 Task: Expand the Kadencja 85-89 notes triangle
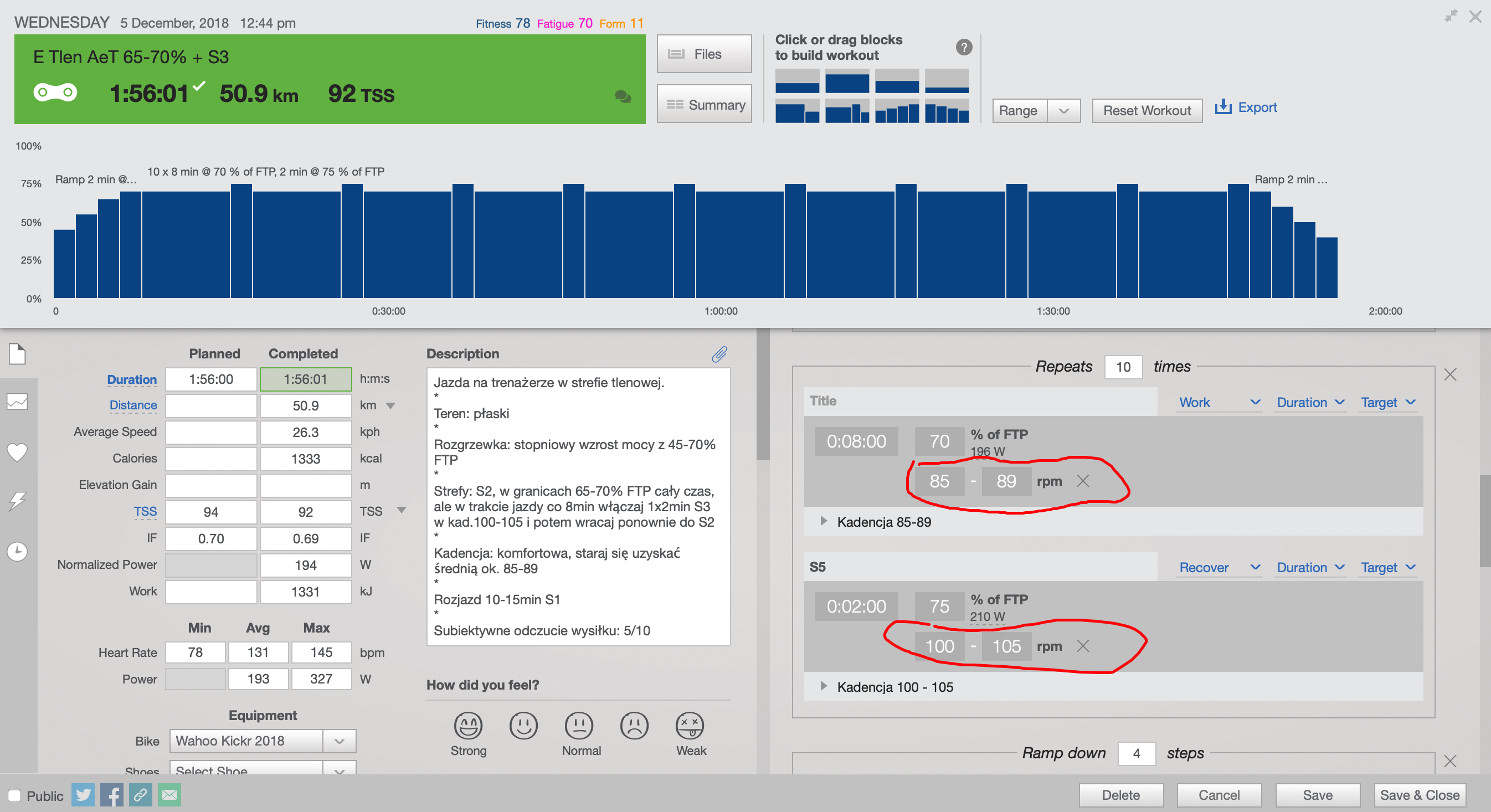point(824,521)
